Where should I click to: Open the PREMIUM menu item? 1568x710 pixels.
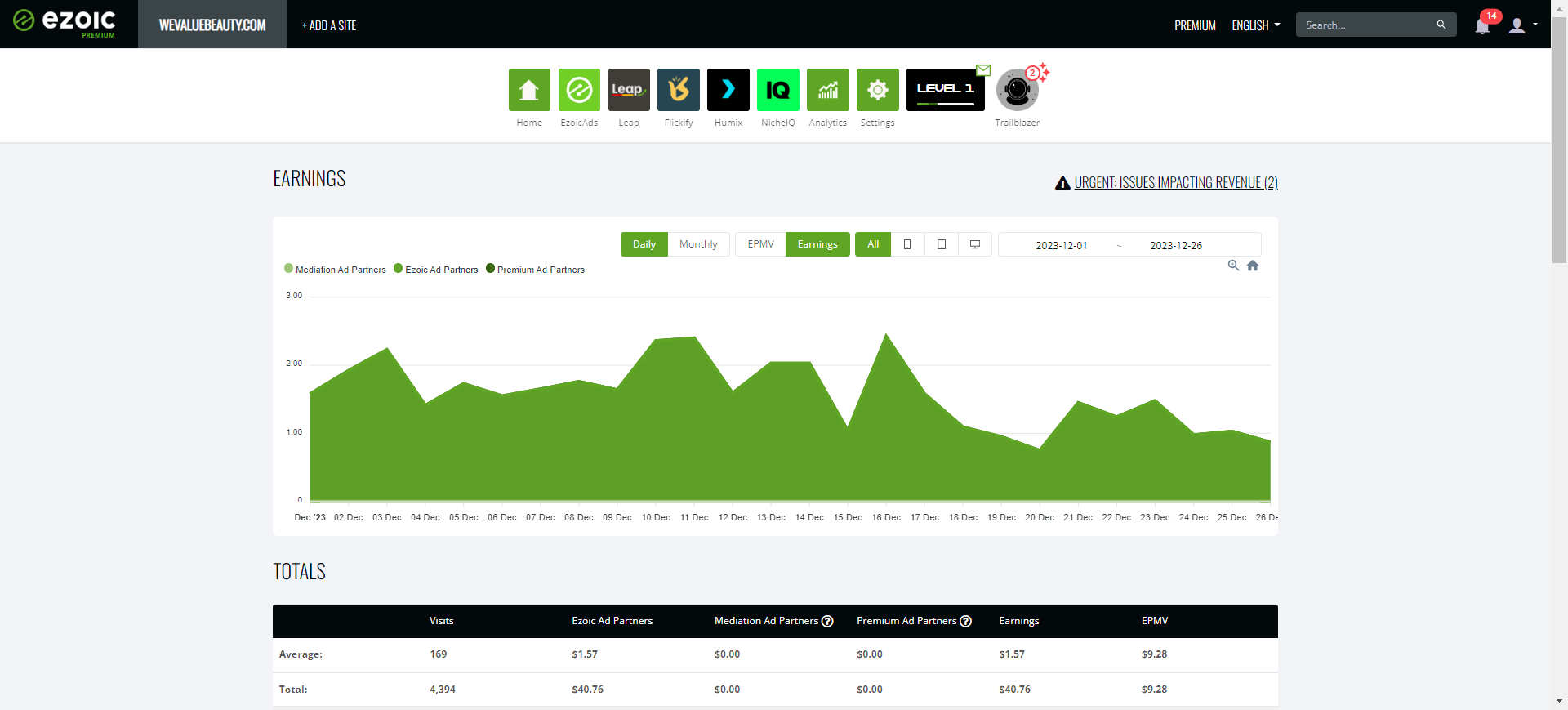tap(1195, 25)
